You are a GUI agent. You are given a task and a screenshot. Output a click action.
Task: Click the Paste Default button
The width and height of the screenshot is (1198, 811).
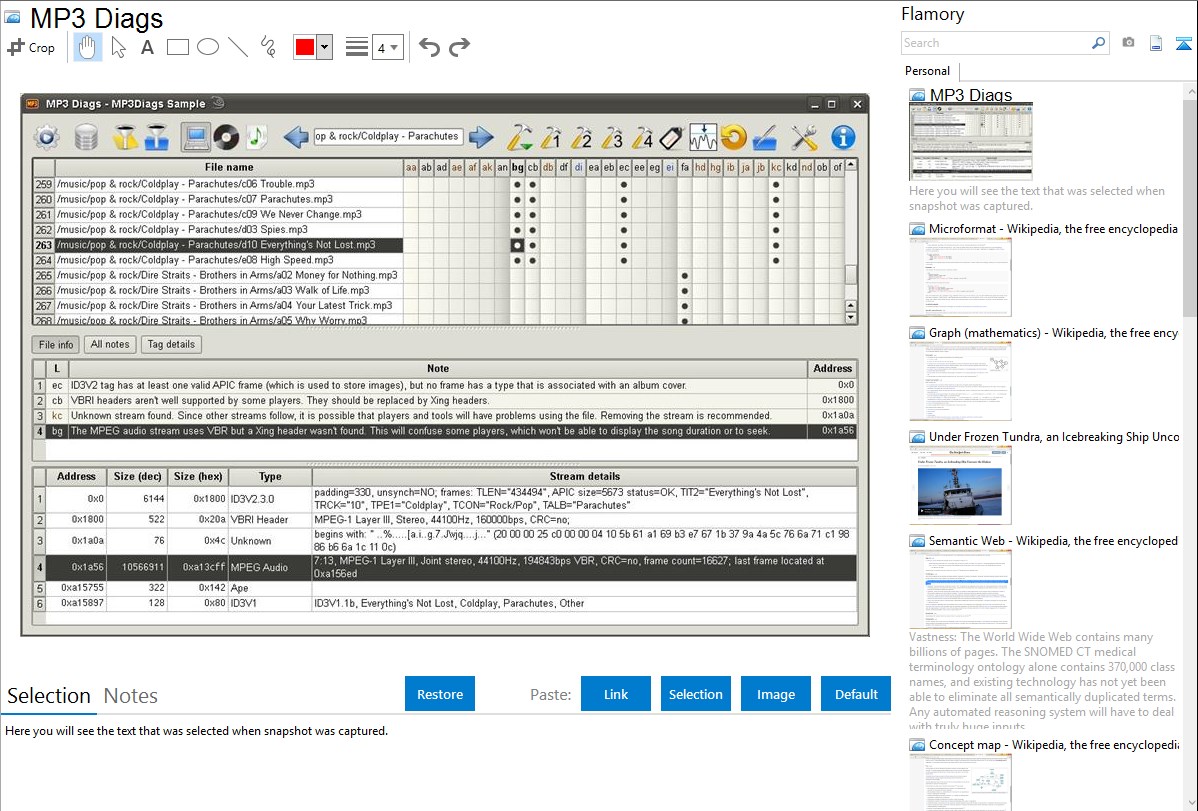[x=856, y=694]
